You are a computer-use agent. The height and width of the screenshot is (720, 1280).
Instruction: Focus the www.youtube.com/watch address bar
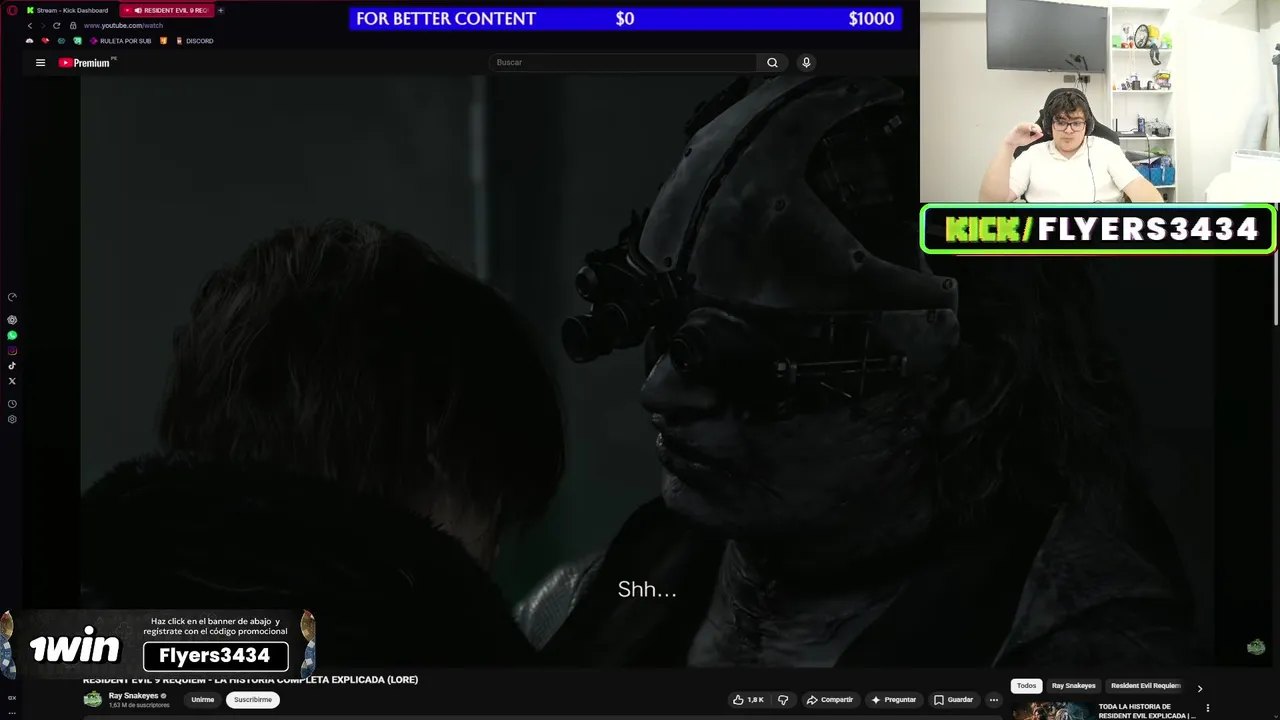123,25
